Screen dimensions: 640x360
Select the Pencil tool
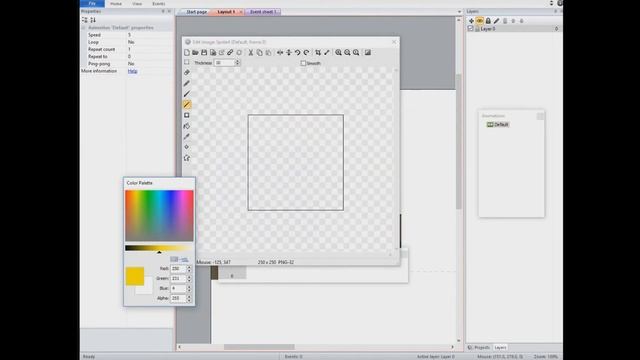click(187, 83)
